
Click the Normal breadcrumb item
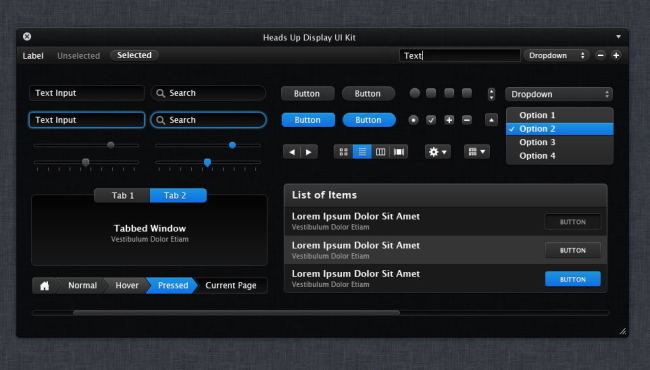(82, 285)
